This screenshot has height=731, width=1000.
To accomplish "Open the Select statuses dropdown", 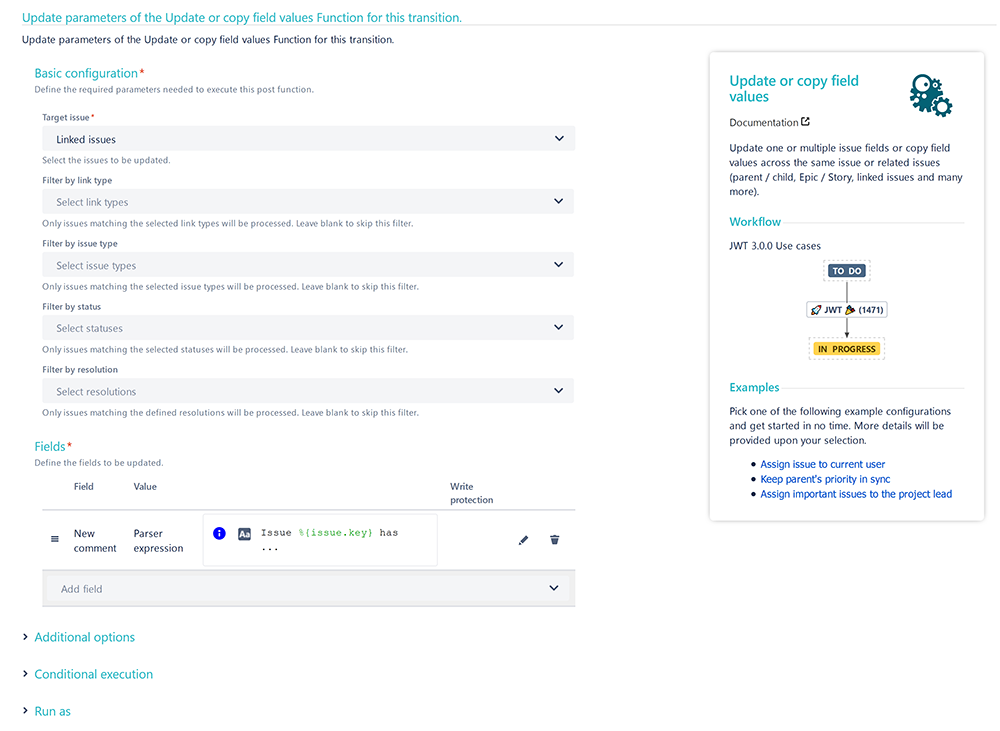I will click(x=308, y=328).
